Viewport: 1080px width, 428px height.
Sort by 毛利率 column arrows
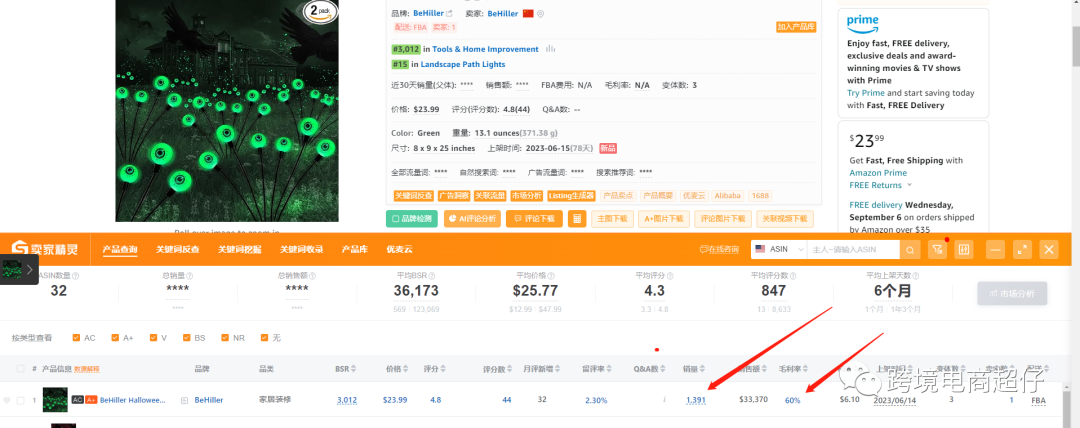click(806, 369)
